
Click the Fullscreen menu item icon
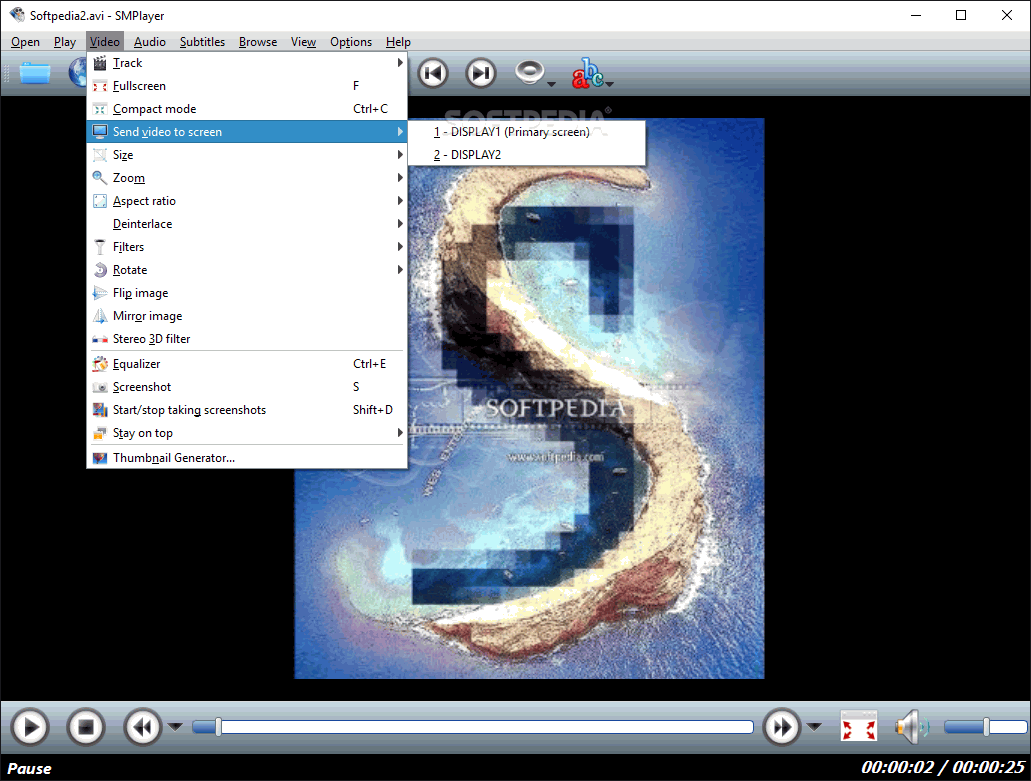tap(100, 86)
